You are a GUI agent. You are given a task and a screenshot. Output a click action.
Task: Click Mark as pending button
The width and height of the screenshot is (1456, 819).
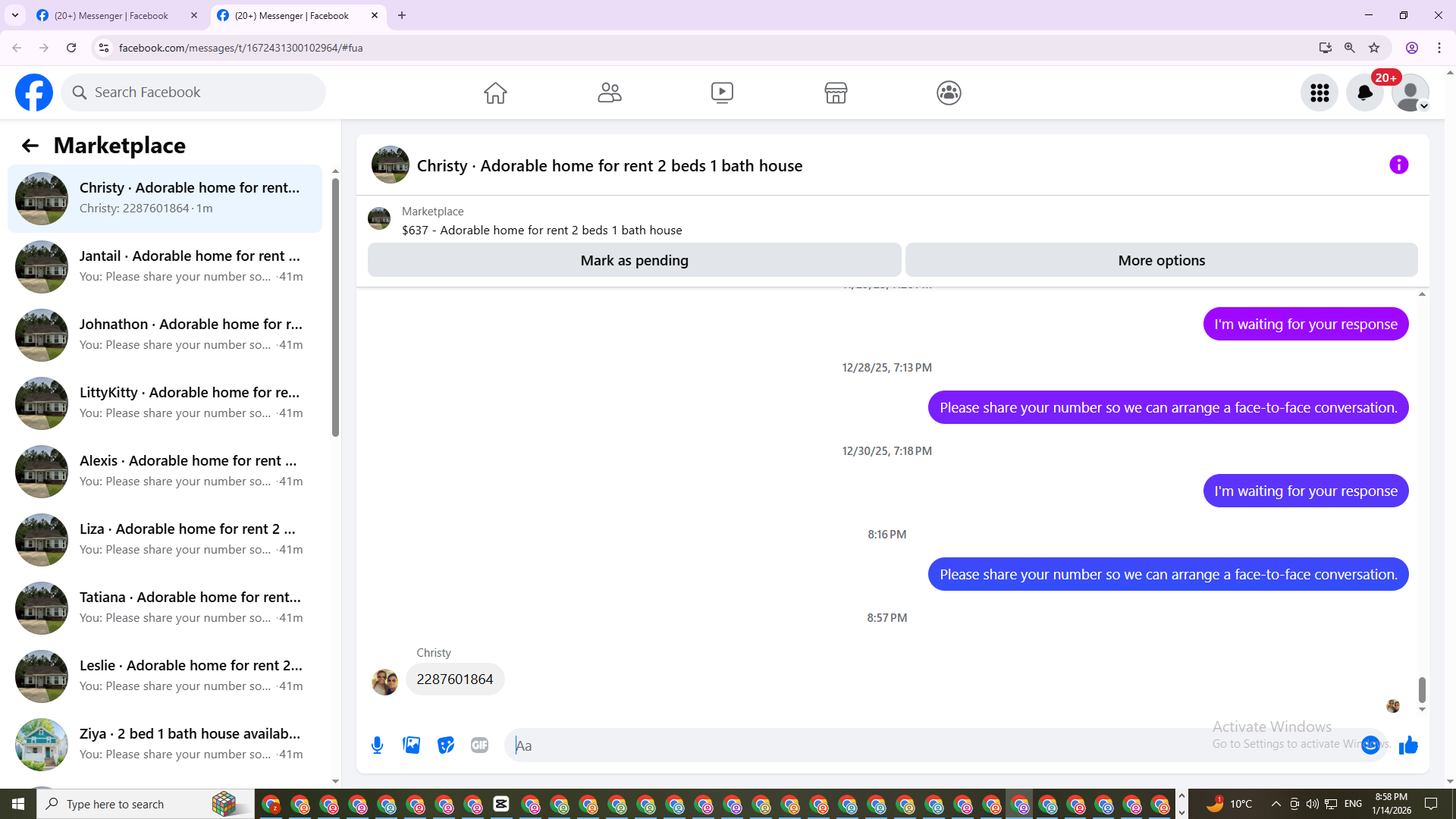pyautogui.click(x=634, y=260)
